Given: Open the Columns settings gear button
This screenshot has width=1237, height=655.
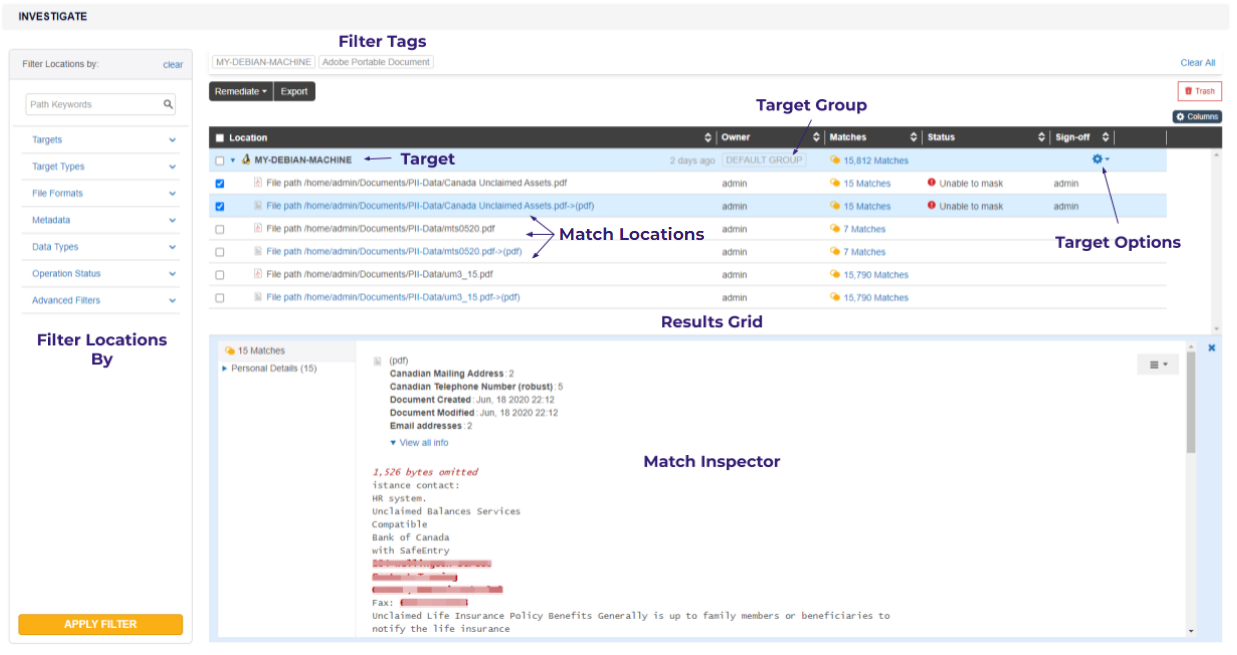Looking at the screenshot, I should point(1197,117).
